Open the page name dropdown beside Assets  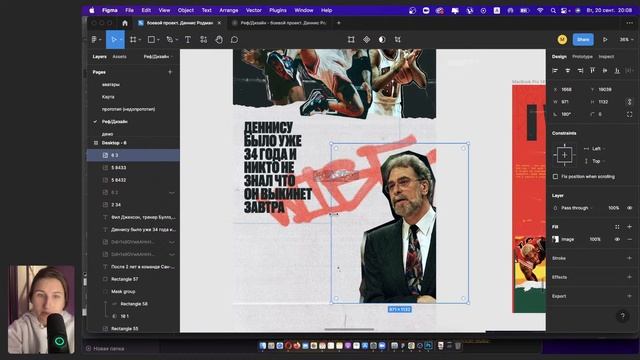pos(158,57)
